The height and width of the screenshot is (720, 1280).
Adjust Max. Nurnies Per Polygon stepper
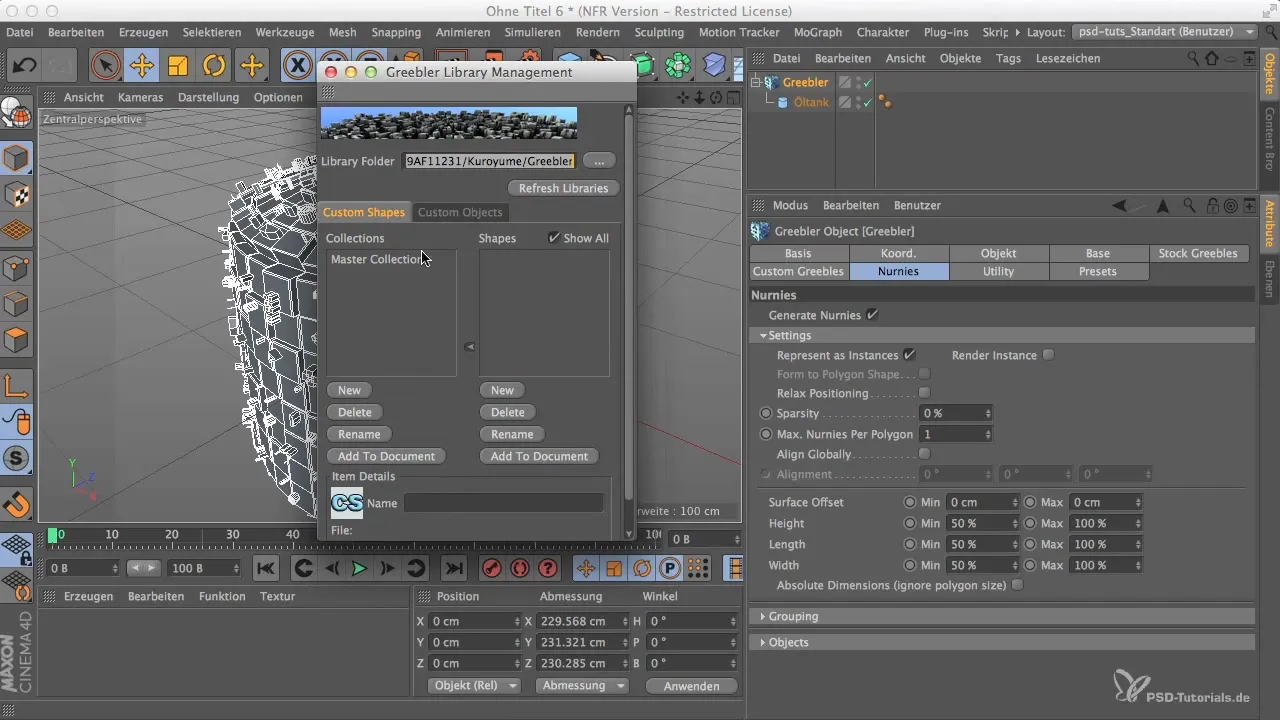(988, 434)
